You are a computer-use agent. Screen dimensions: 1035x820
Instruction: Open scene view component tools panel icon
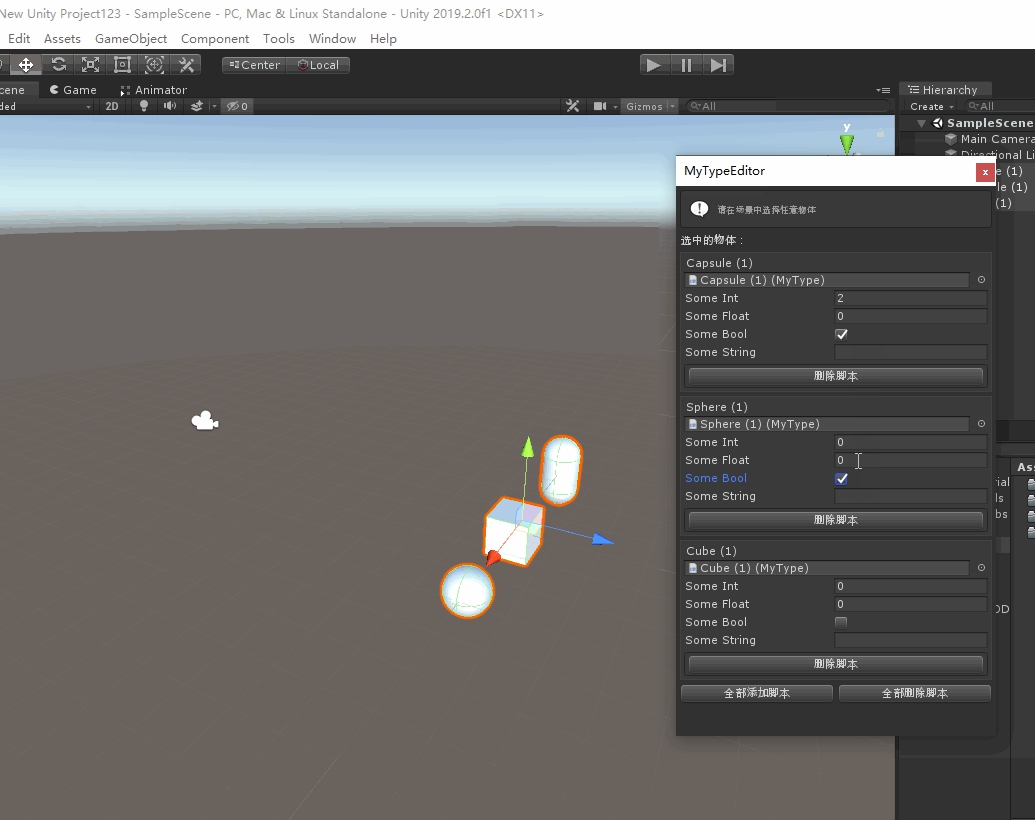tap(573, 106)
